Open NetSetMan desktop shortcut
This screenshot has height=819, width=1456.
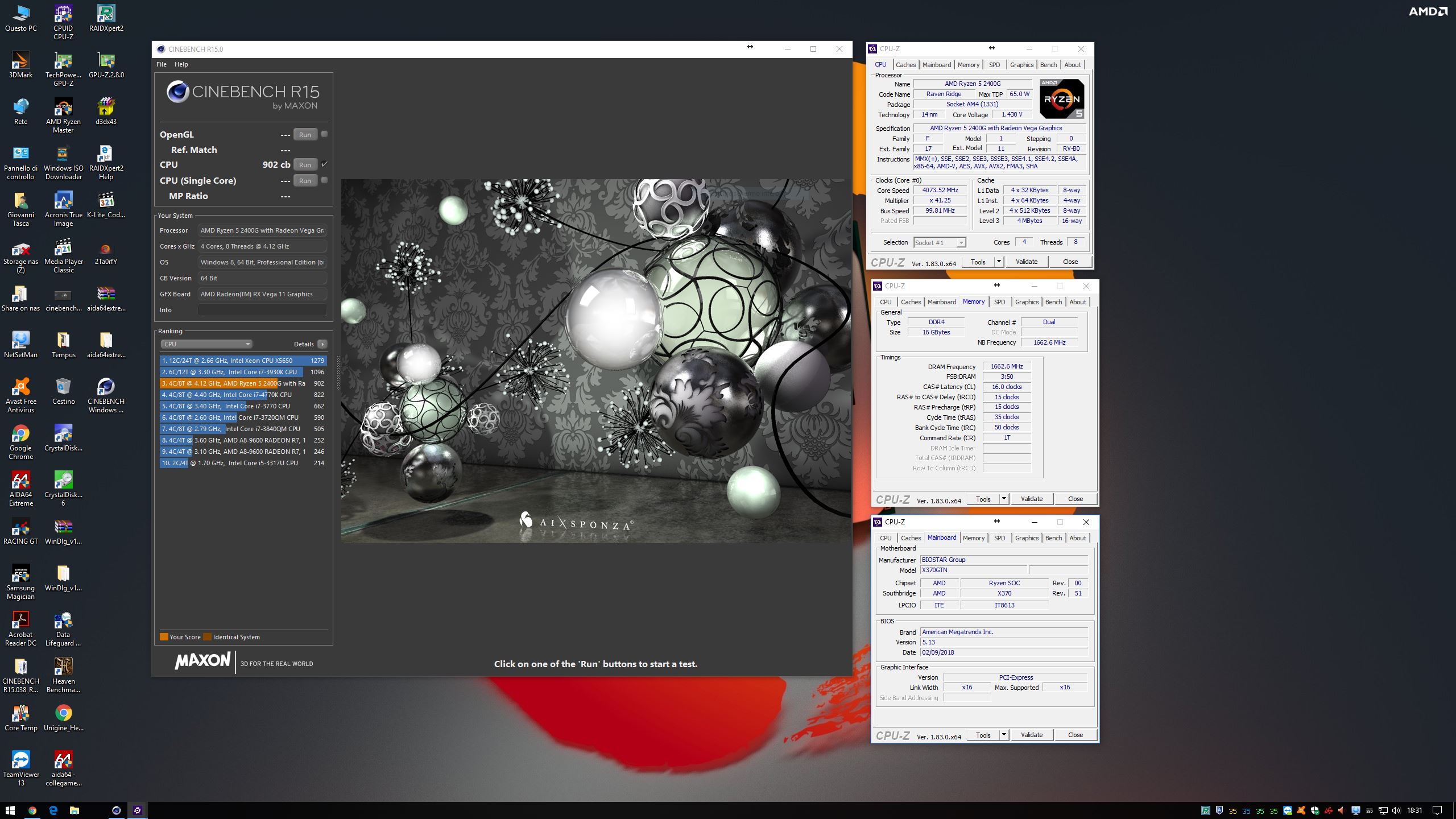pos(20,344)
